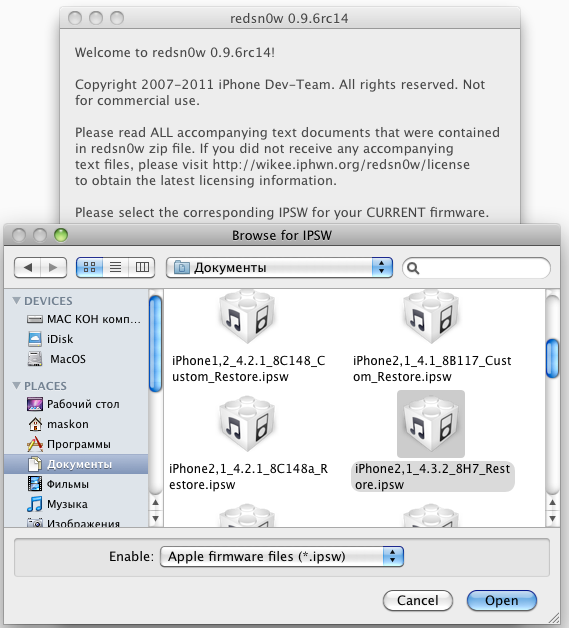Select iPhone2,1_4.1_8B117 Custom Restore file icon
The width and height of the screenshot is (569, 628).
pyautogui.click(x=430, y=316)
